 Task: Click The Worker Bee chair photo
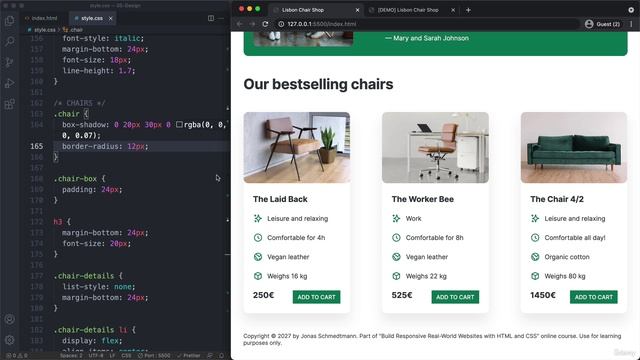tap(435, 147)
